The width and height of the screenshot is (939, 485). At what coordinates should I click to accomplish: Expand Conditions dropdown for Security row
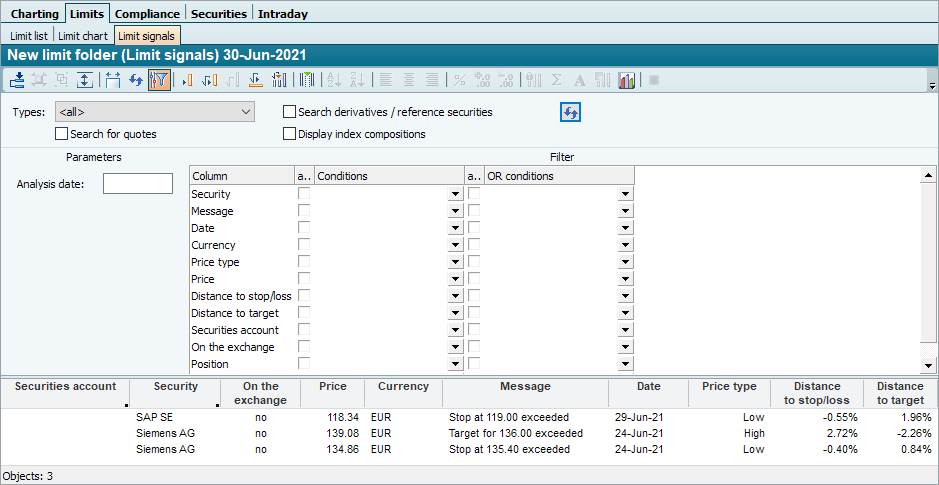455,195
